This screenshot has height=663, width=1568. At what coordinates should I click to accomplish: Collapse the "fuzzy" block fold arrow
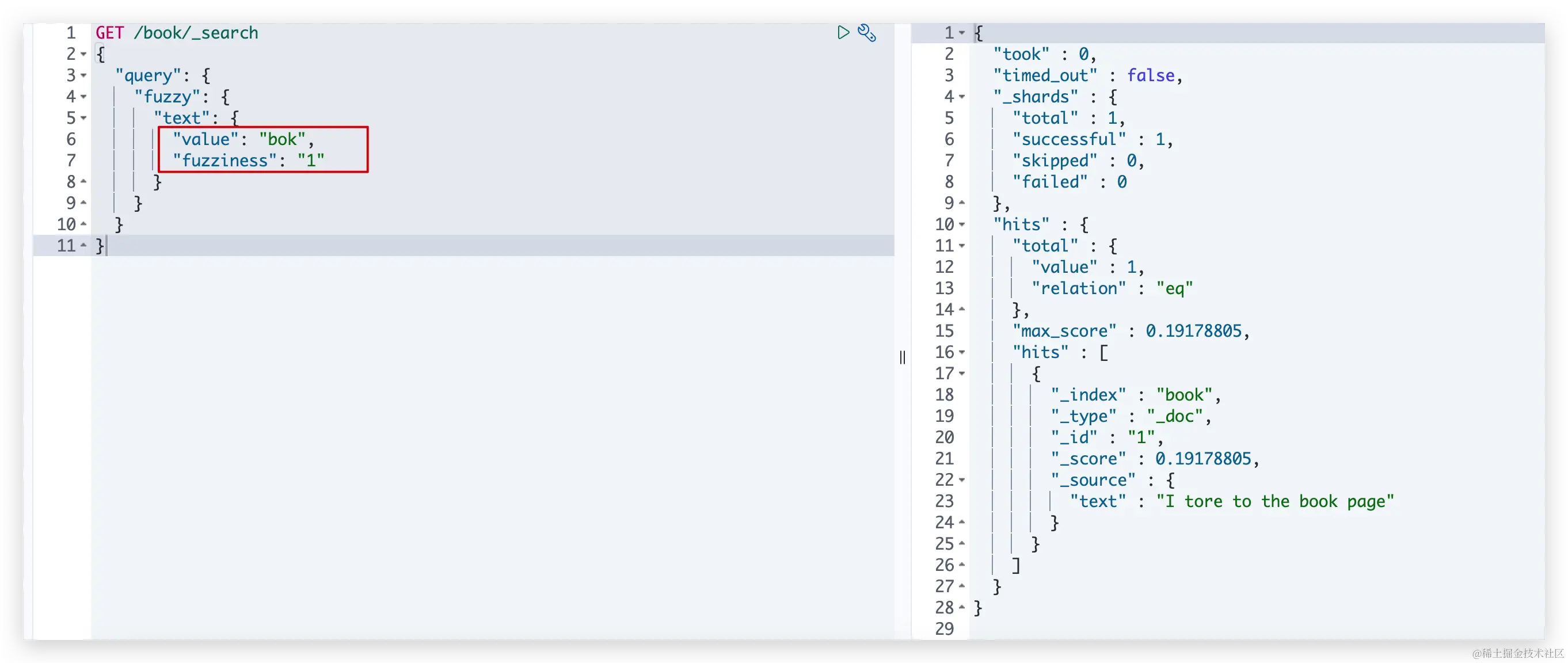pos(83,97)
